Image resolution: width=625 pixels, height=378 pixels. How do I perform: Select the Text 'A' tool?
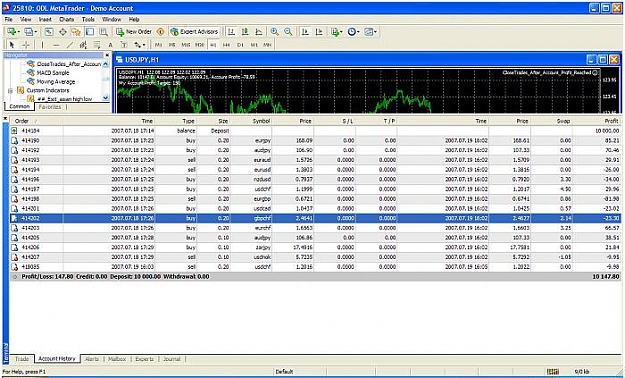[110, 45]
